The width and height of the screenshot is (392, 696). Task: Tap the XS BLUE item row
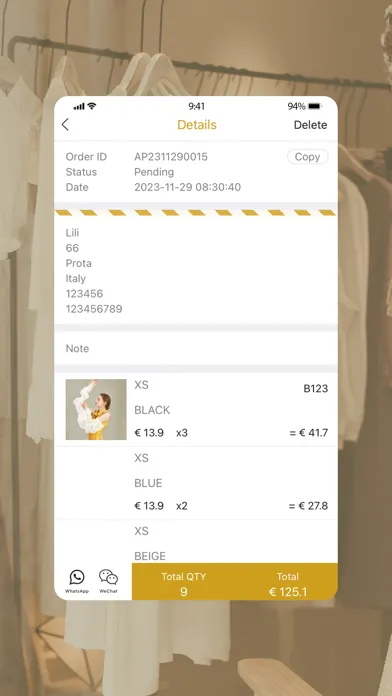(x=196, y=483)
